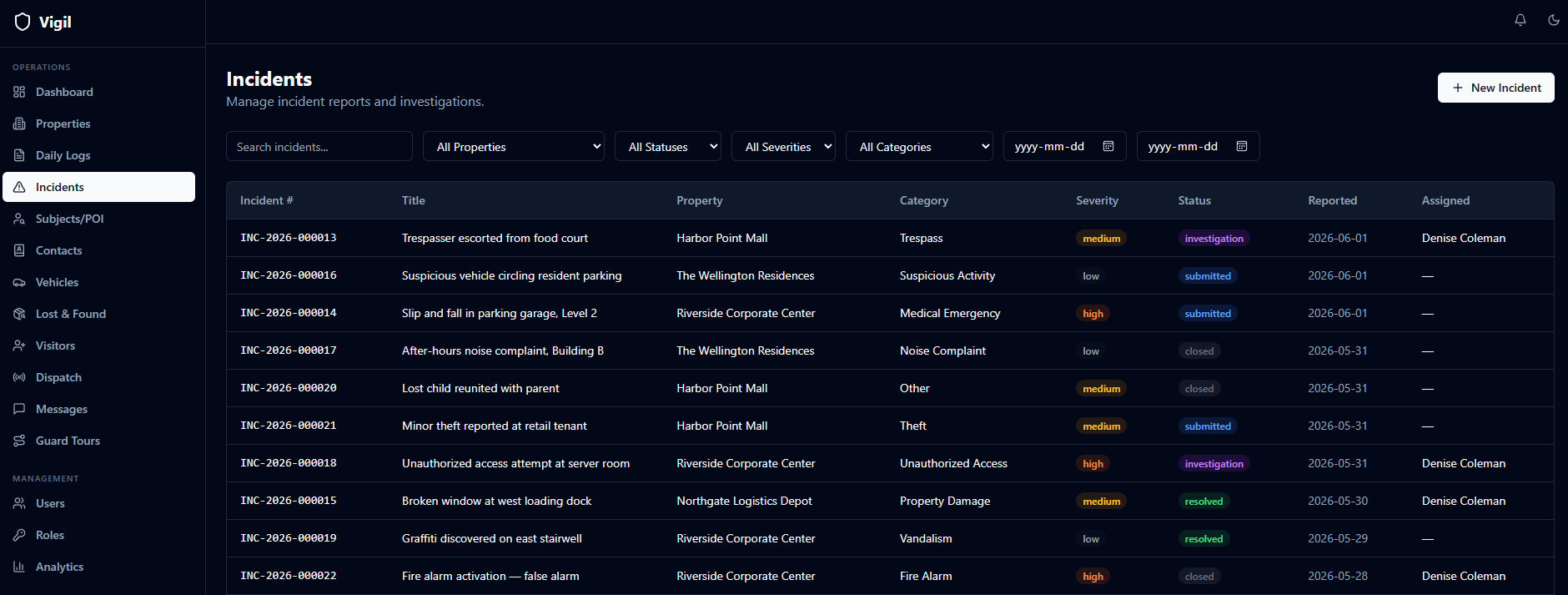The width and height of the screenshot is (1568, 595).
Task: Click the Messages chat bubble icon
Action: pos(19,409)
